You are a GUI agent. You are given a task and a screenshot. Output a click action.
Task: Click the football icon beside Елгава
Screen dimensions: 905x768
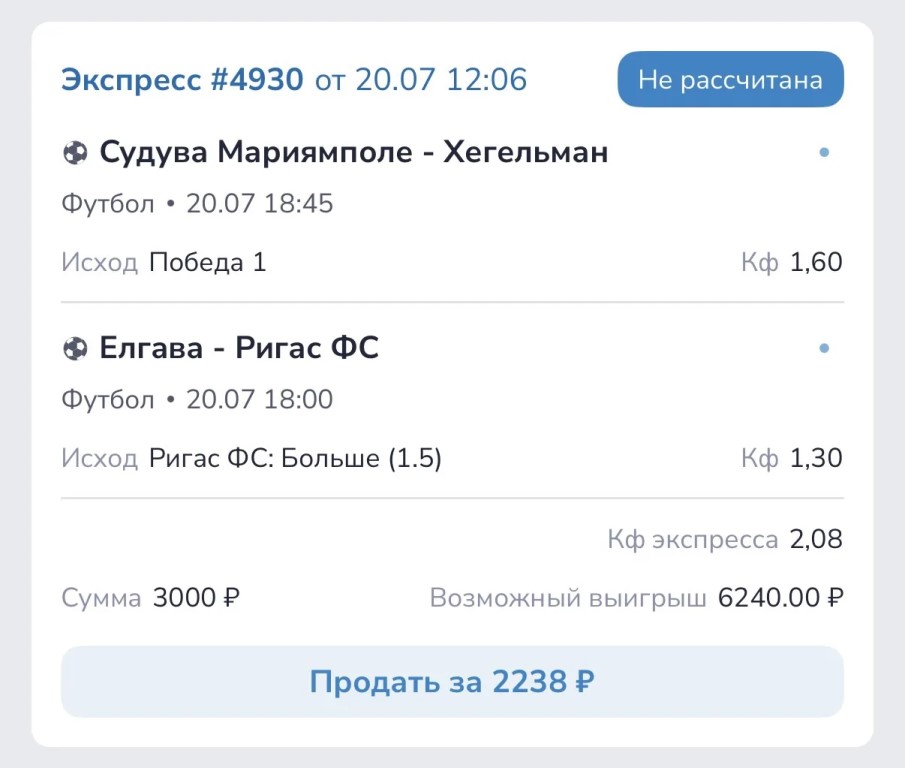(x=75, y=349)
